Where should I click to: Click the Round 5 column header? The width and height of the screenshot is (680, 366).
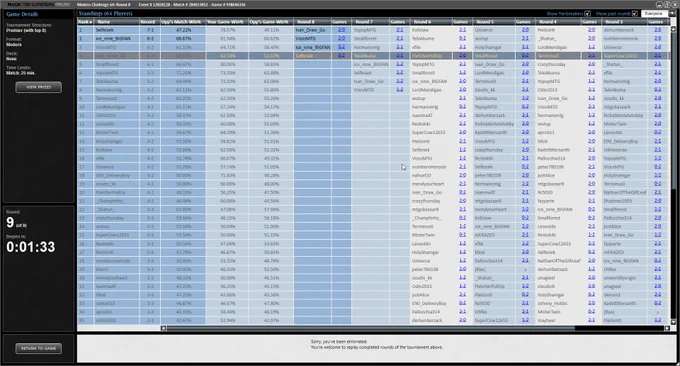[x=494, y=22]
